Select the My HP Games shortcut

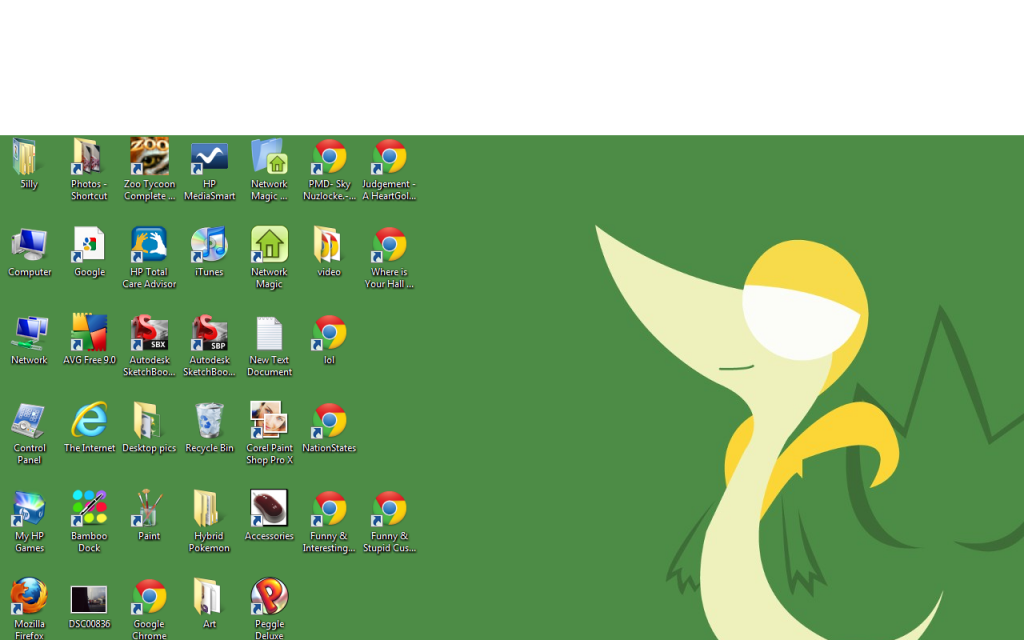pos(29,509)
